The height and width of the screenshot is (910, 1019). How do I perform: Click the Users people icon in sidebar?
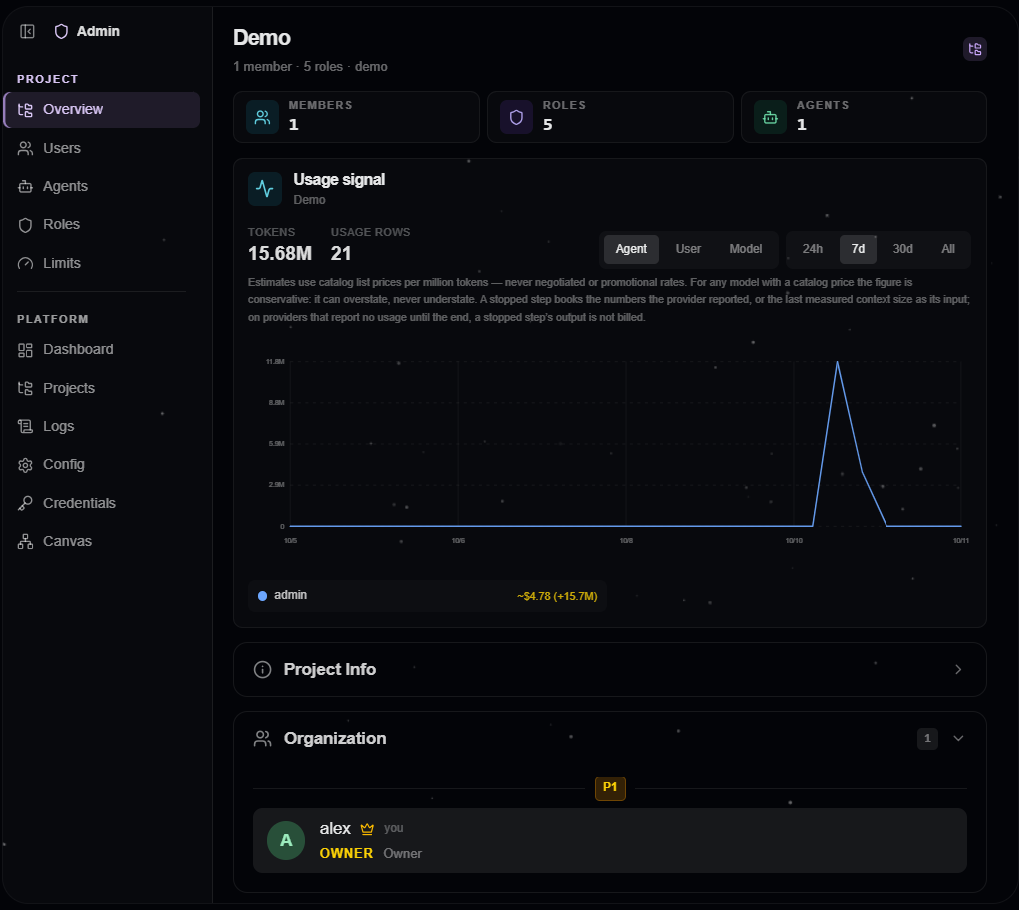coord(25,148)
